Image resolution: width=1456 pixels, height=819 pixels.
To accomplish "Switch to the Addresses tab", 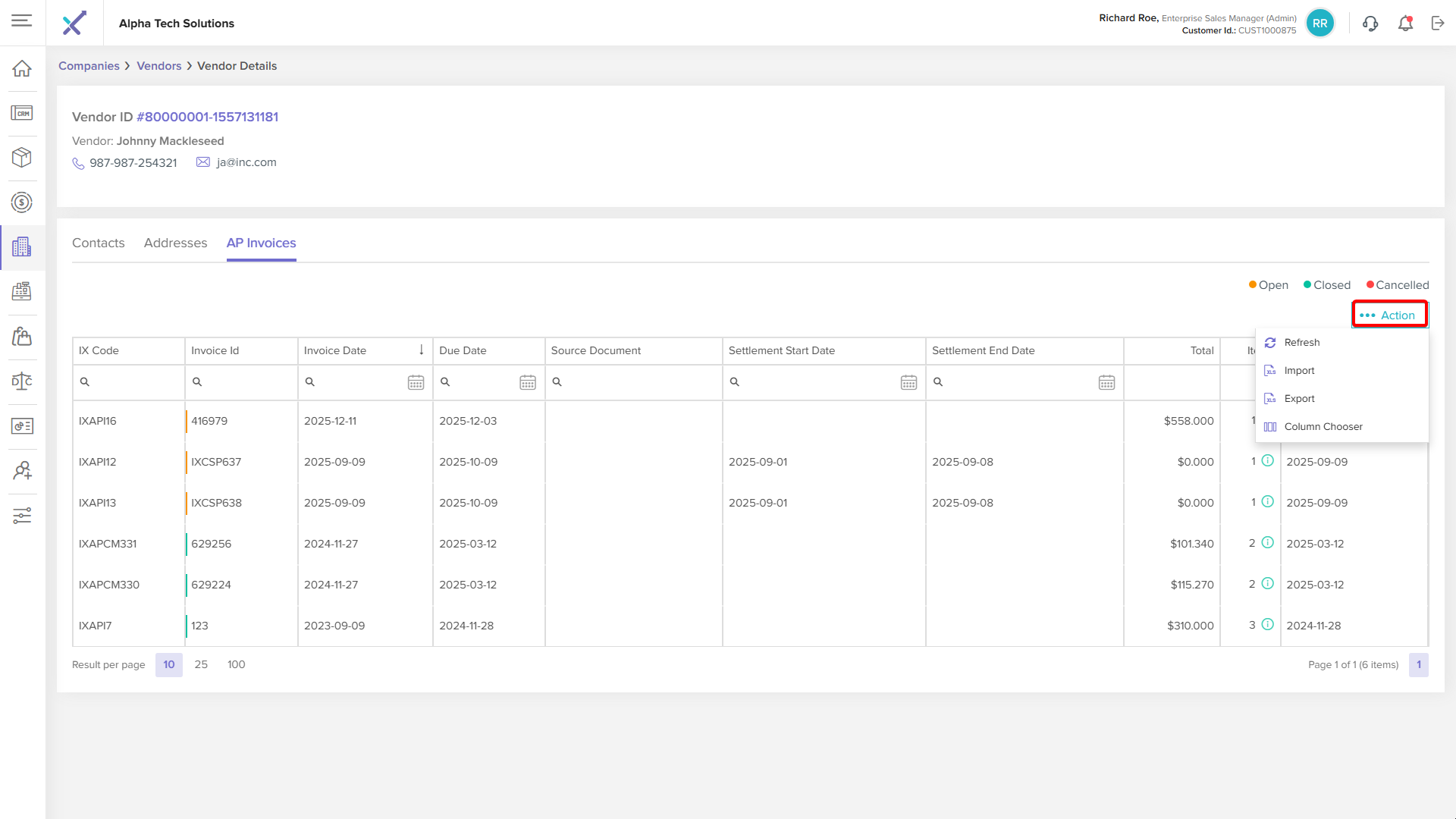I will pos(175,243).
